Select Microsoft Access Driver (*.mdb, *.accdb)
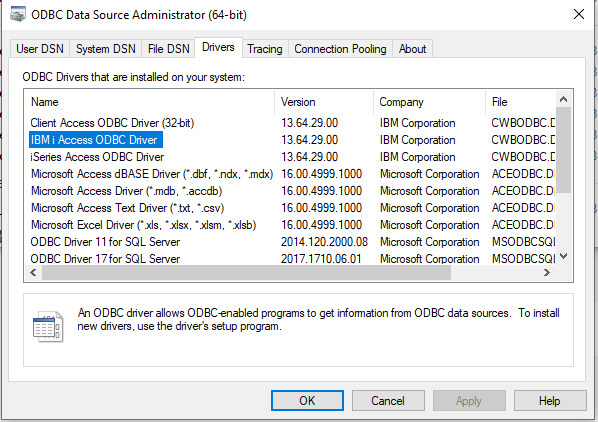598x422 pixels. tap(126, 191)
